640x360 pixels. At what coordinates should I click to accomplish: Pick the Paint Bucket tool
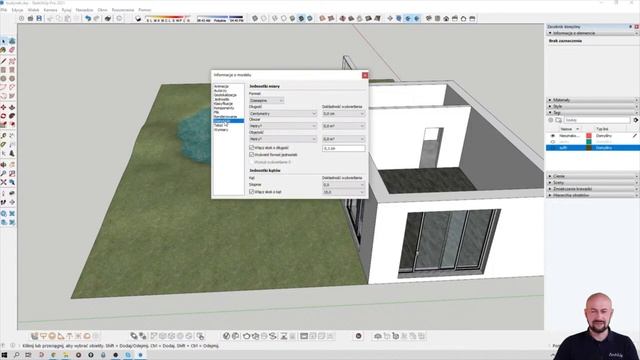pos(4,50)
